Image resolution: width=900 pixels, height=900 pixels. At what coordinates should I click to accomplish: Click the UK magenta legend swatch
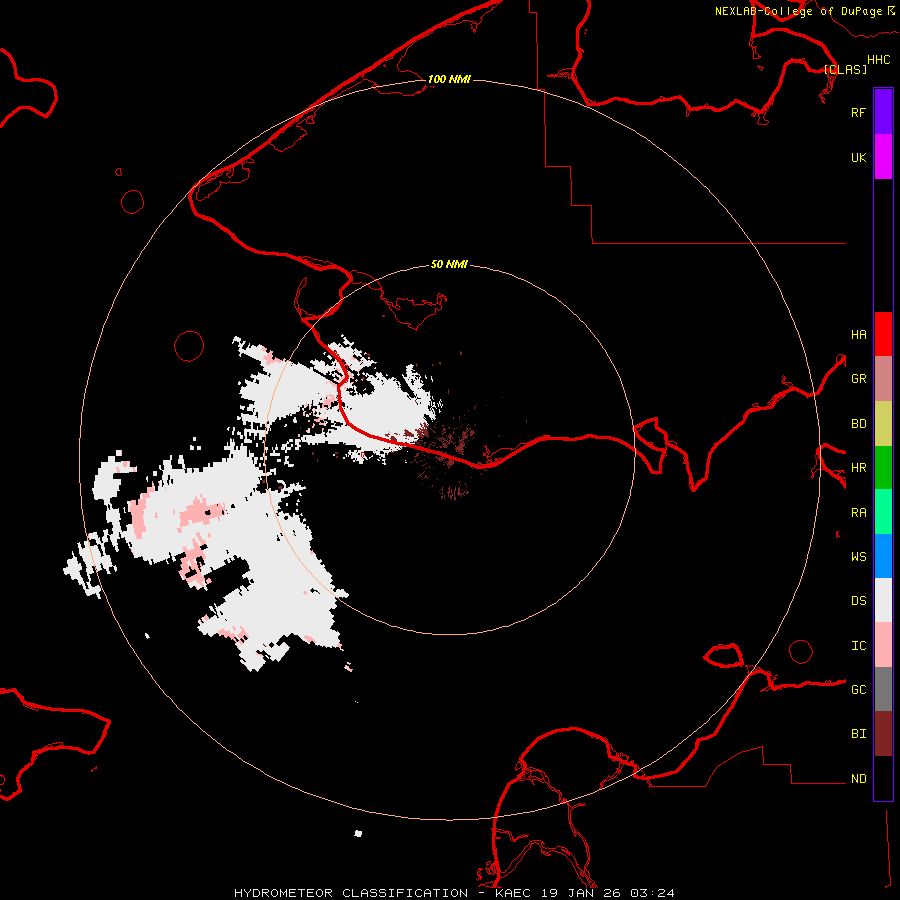tap(883, 157)
